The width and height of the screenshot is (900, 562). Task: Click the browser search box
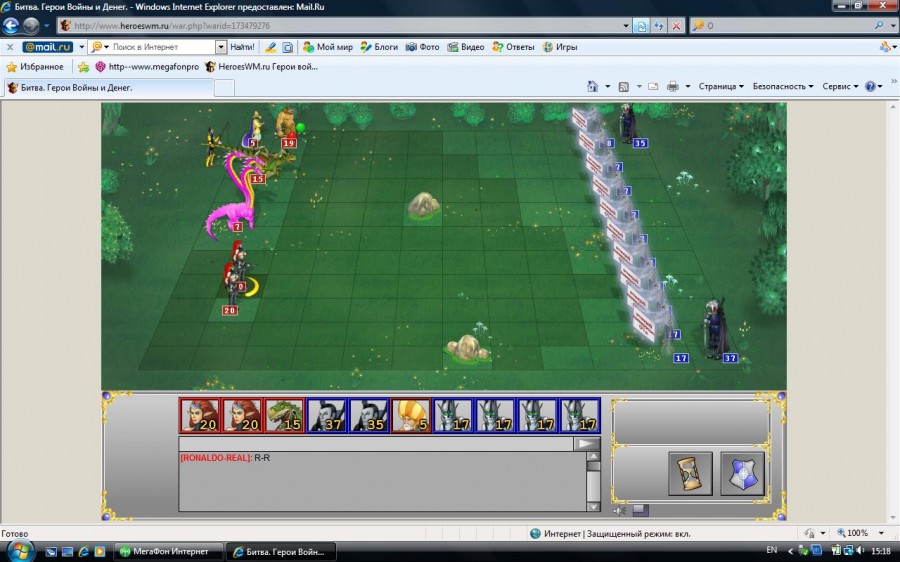[x=783, y=26]
